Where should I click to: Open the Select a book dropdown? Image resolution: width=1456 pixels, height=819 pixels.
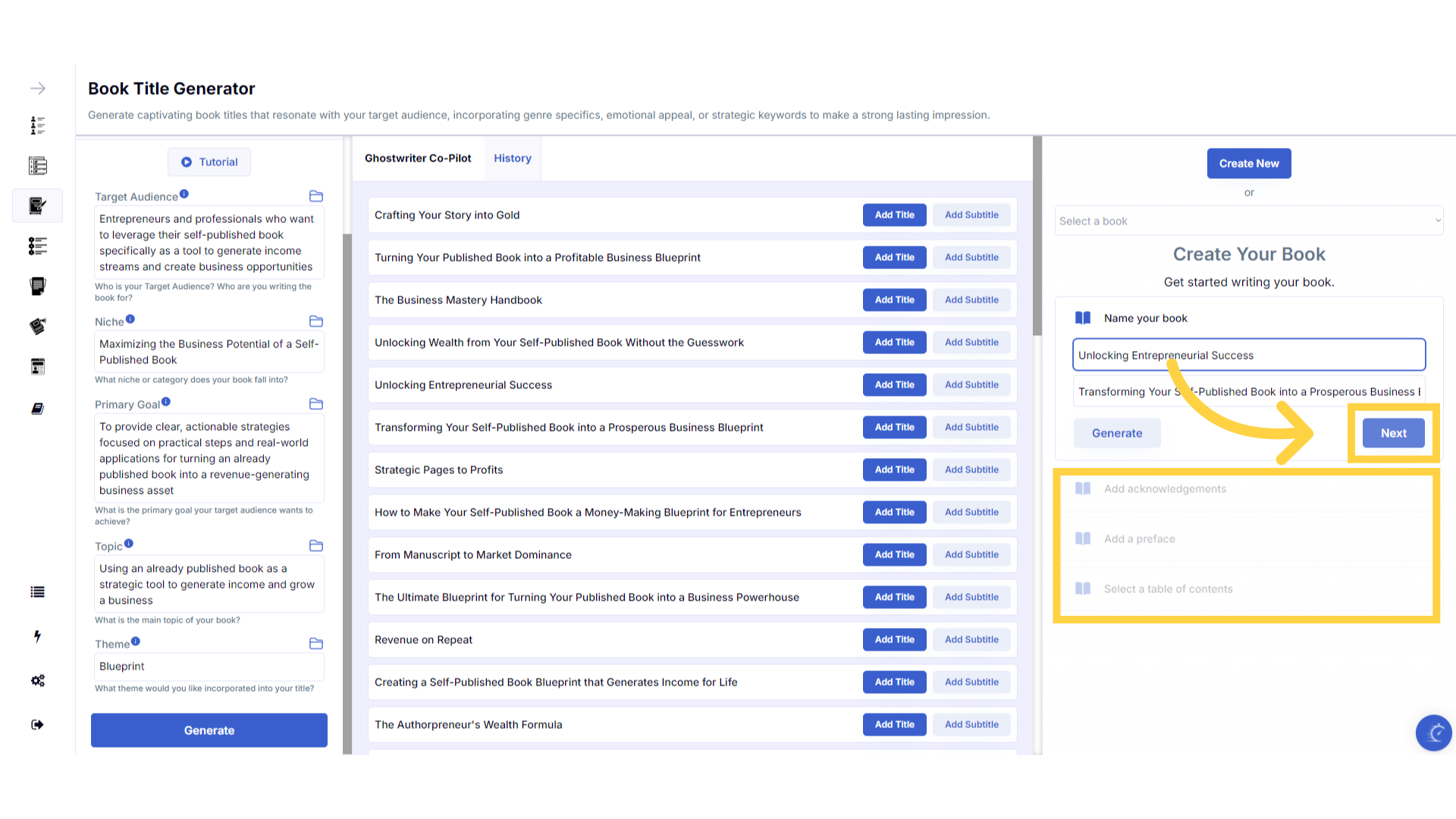pyautogui.click(x=1248, y=221)
